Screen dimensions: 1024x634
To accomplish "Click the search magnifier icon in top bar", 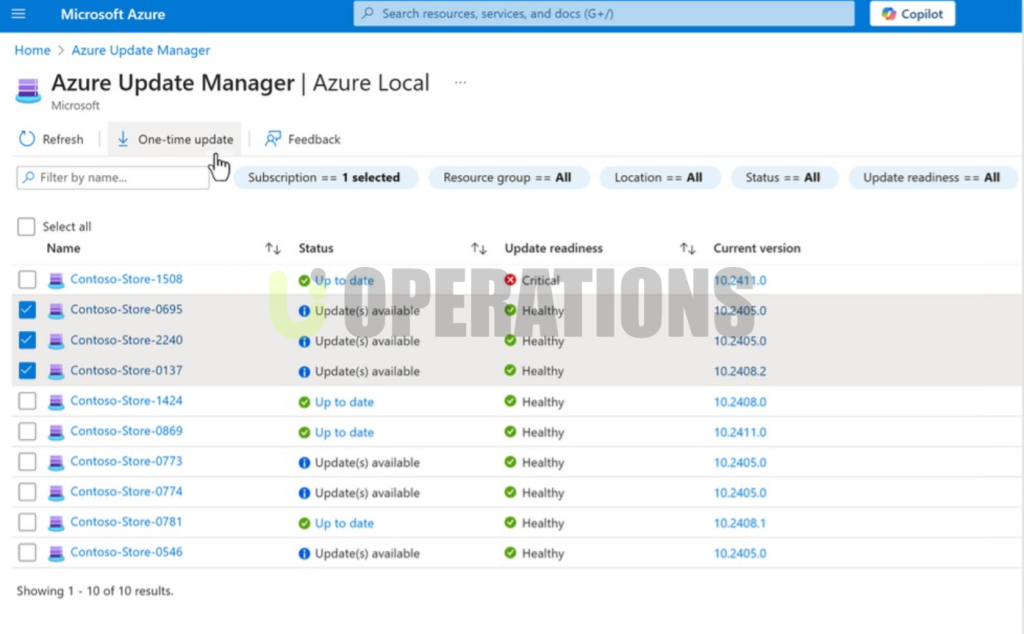I will pyautogui.click(x=368, y=13).
